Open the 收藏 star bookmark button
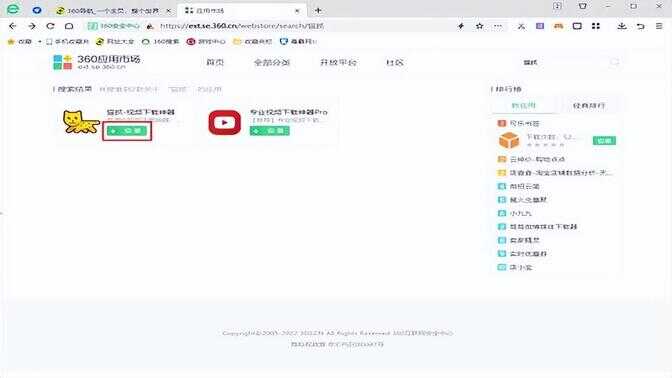Viewport: 672px width, 378px height. 20,42
